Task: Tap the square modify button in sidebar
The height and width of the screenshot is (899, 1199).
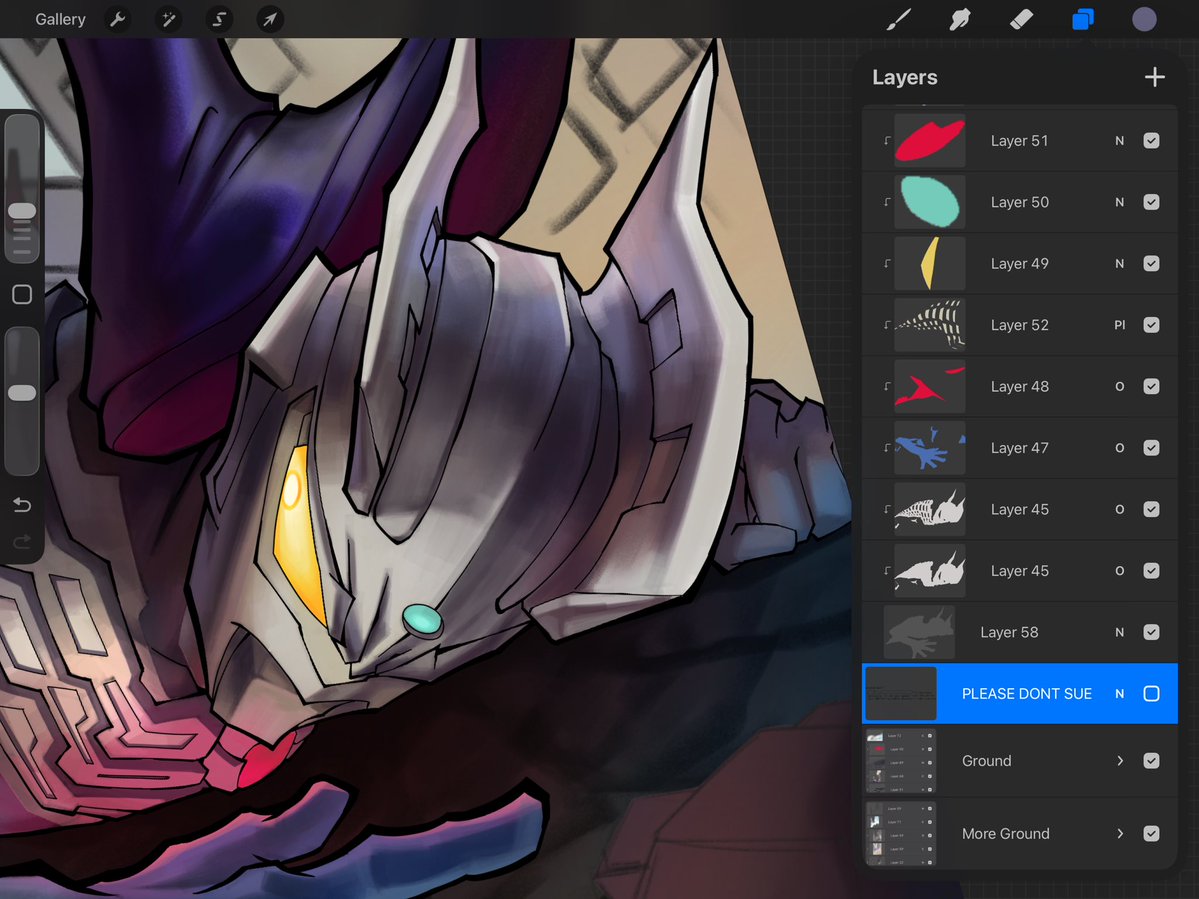Action: click(22, 294)
